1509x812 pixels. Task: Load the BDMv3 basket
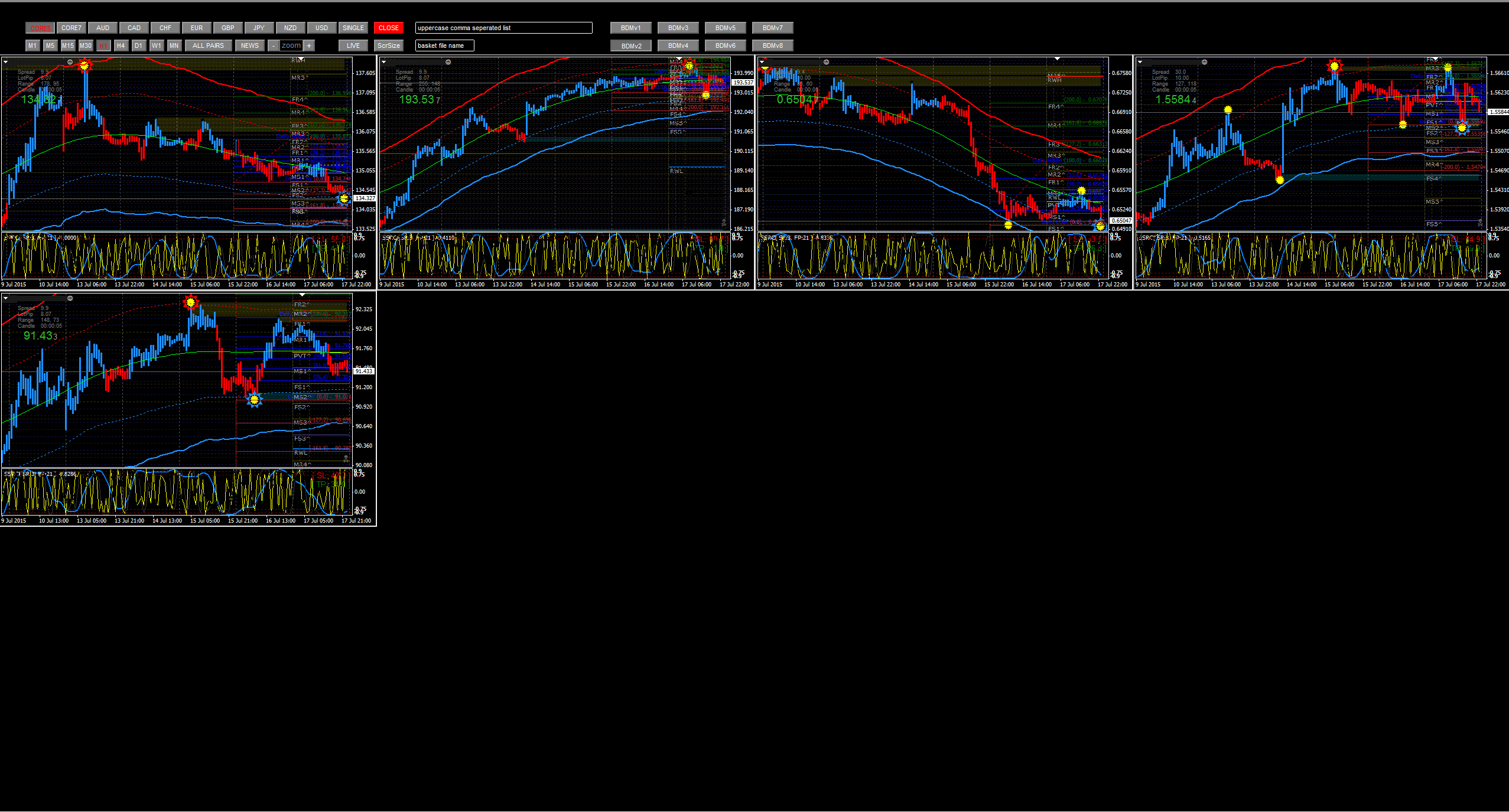click(x=678, y=28)
